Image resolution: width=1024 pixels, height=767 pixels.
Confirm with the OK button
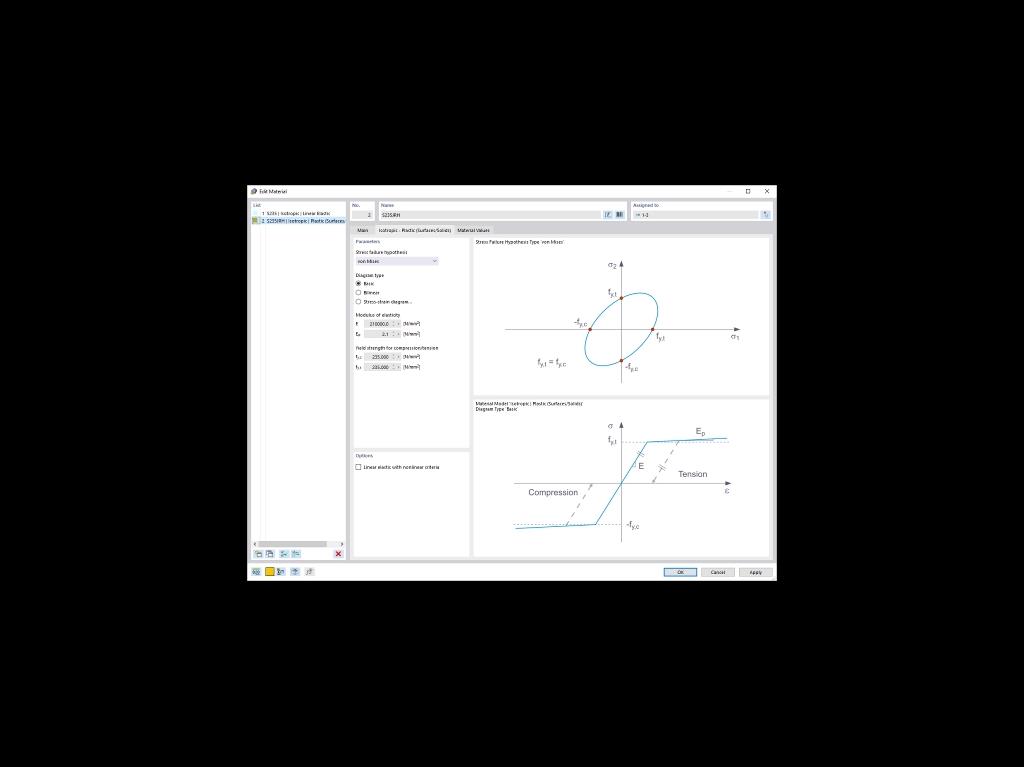pos(680,572)
